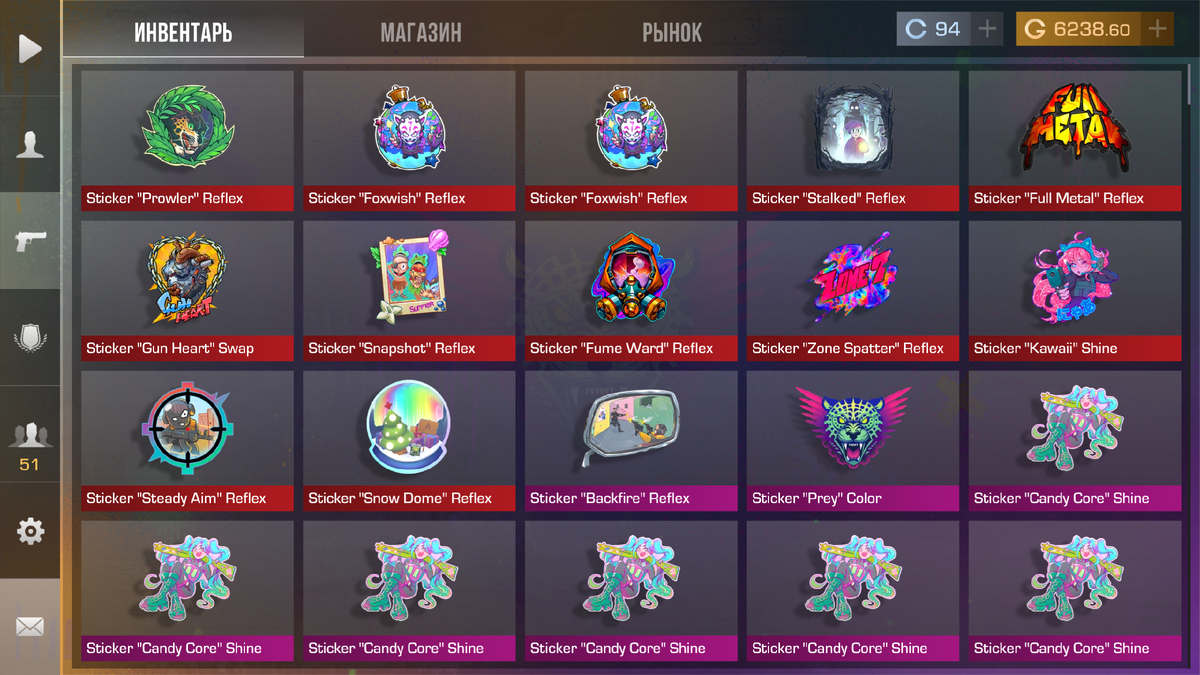The image size is (1200, 675).
Task: Open the settings gear icon
Action: pyautogui.click(x=30, y=531)
